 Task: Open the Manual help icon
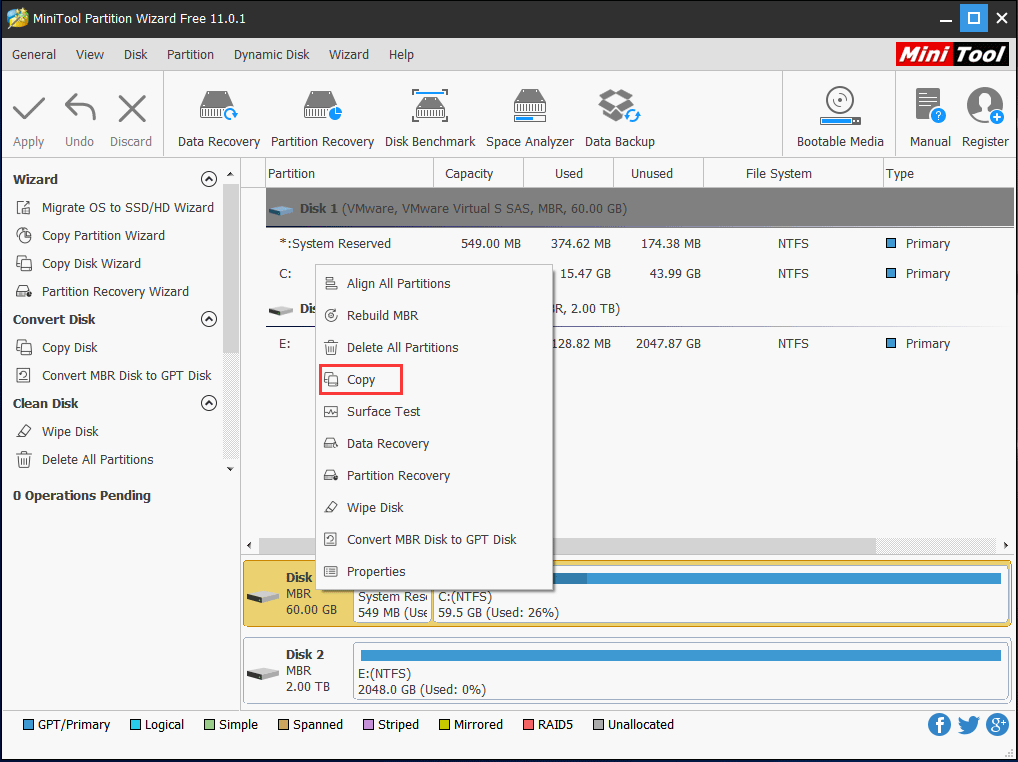[930, 105]
